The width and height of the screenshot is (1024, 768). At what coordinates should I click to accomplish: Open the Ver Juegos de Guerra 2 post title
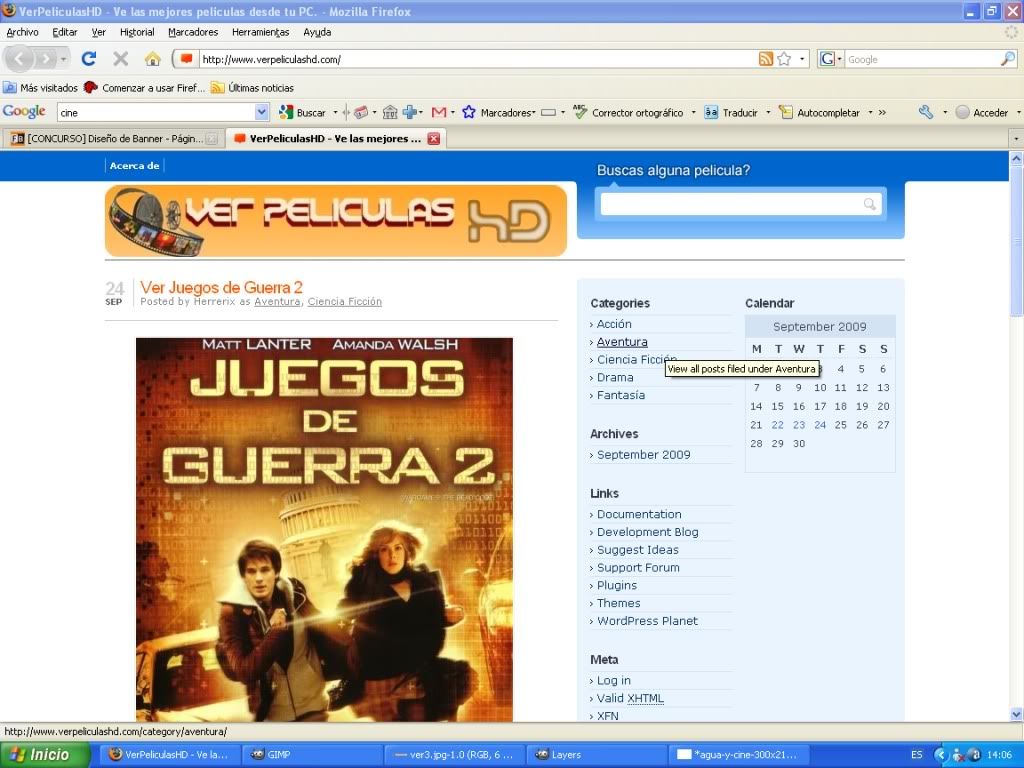point(221,287)
